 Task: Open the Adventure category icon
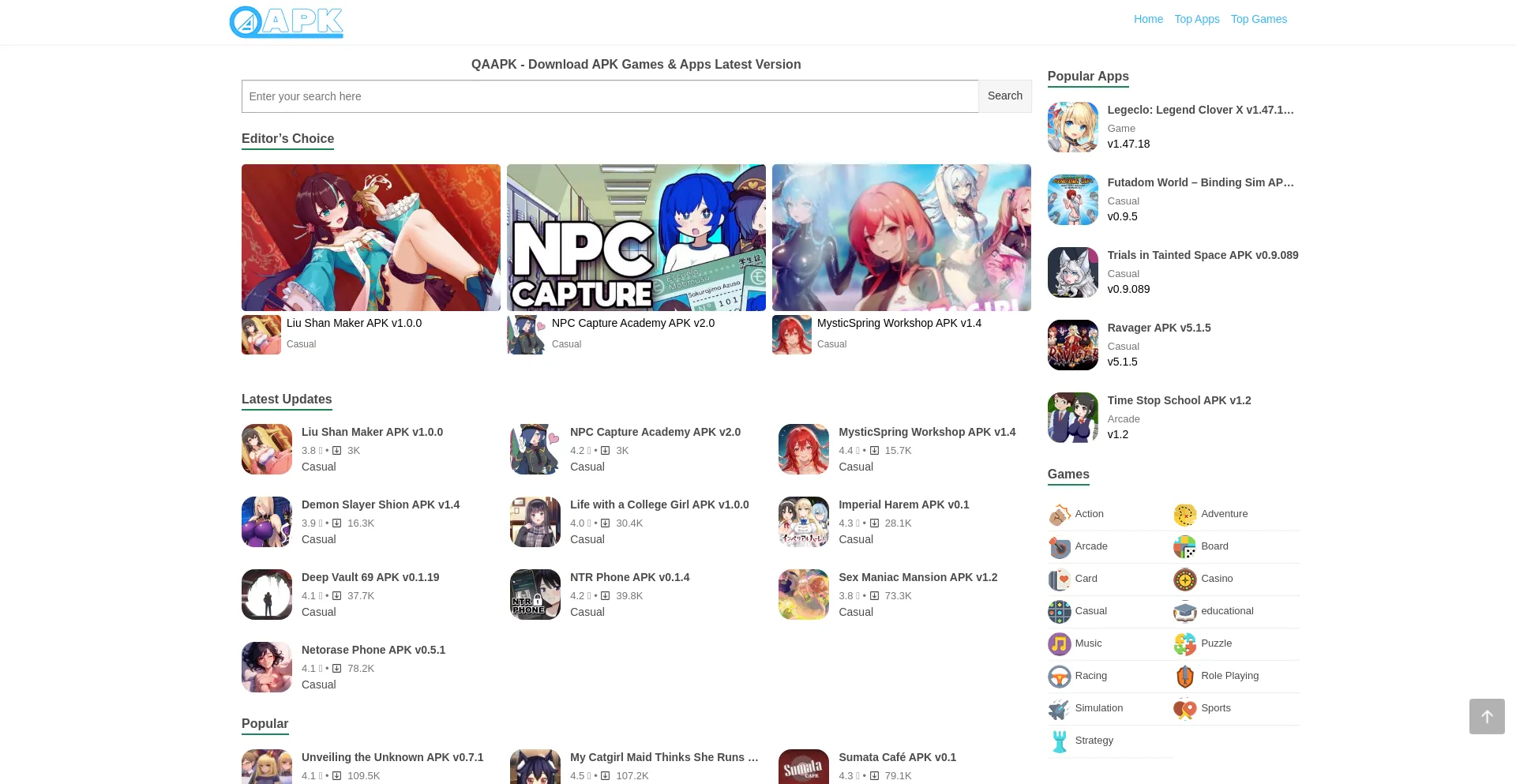point(1184,515)
